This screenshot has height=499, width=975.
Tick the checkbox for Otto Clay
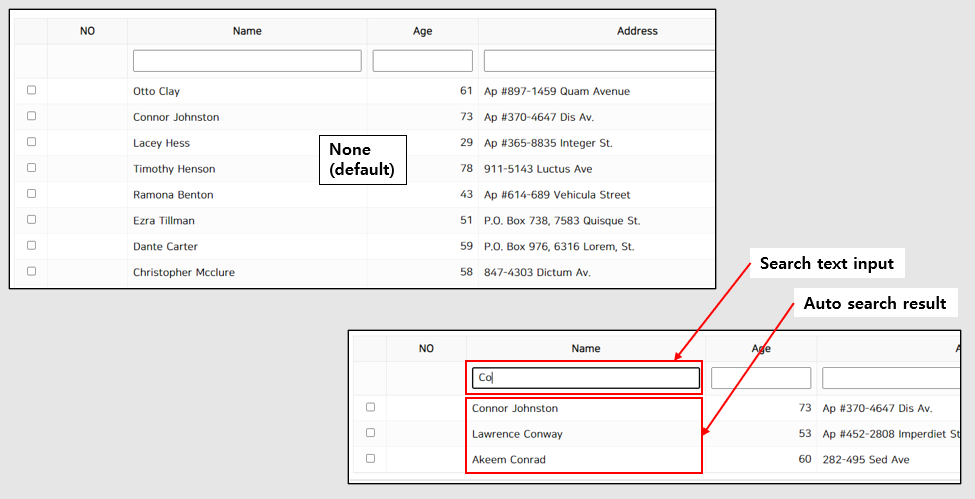(31, 90)
